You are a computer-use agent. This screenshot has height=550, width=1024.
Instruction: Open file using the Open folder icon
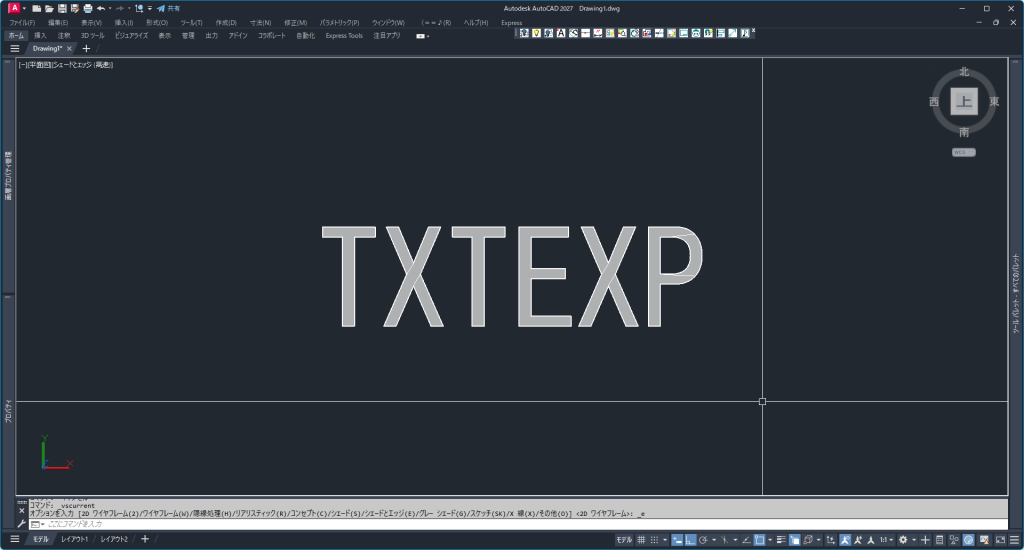48,8
